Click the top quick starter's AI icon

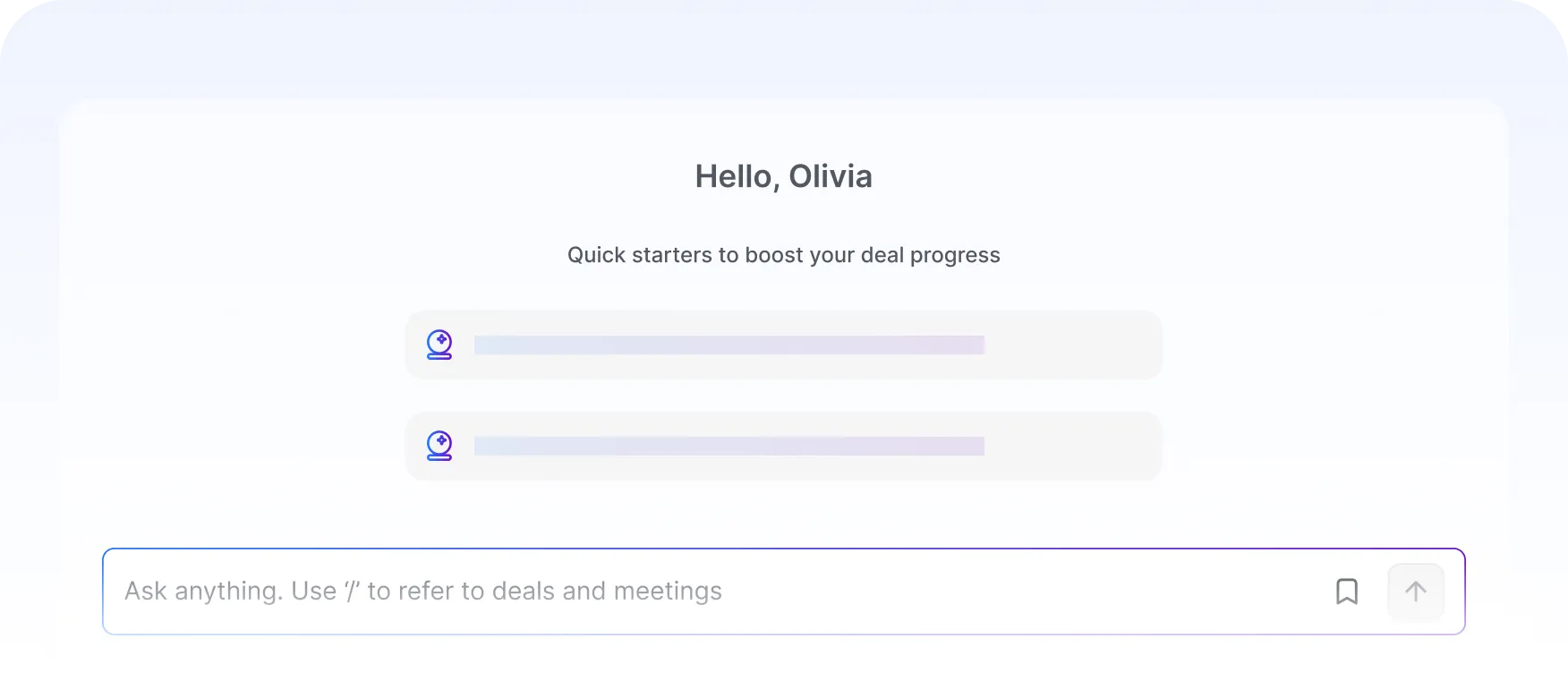click(x=439, y=345)
